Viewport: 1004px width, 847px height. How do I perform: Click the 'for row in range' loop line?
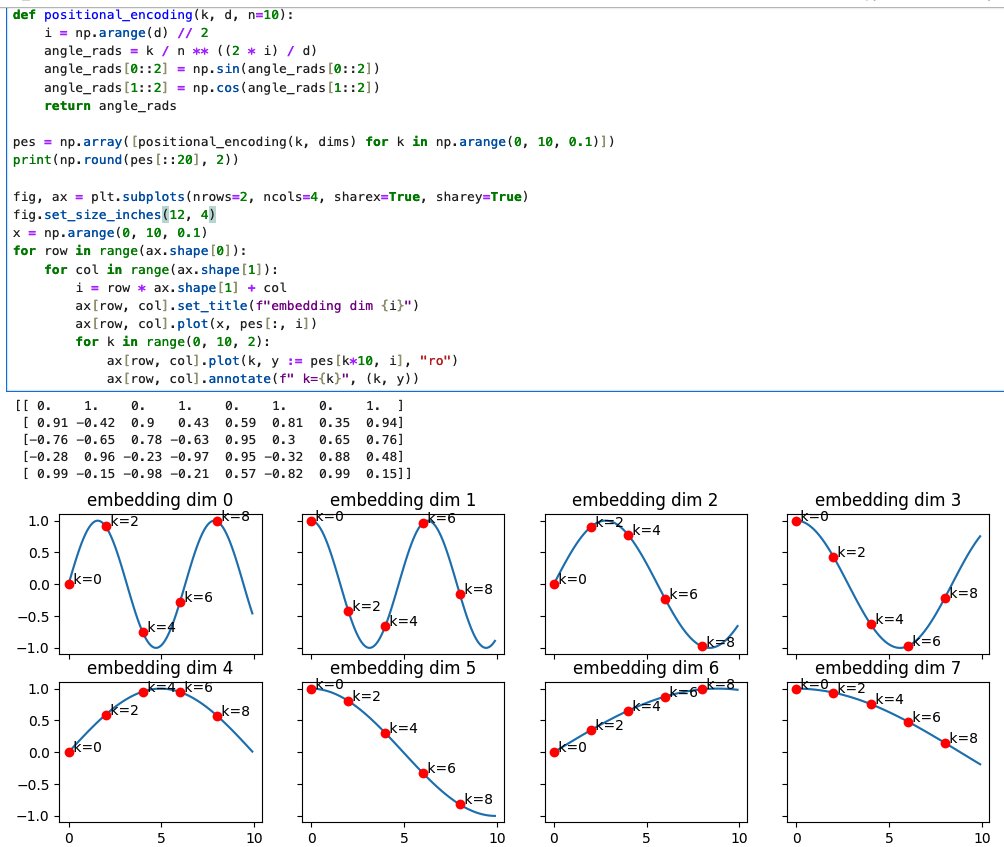(x=129, y=250)
